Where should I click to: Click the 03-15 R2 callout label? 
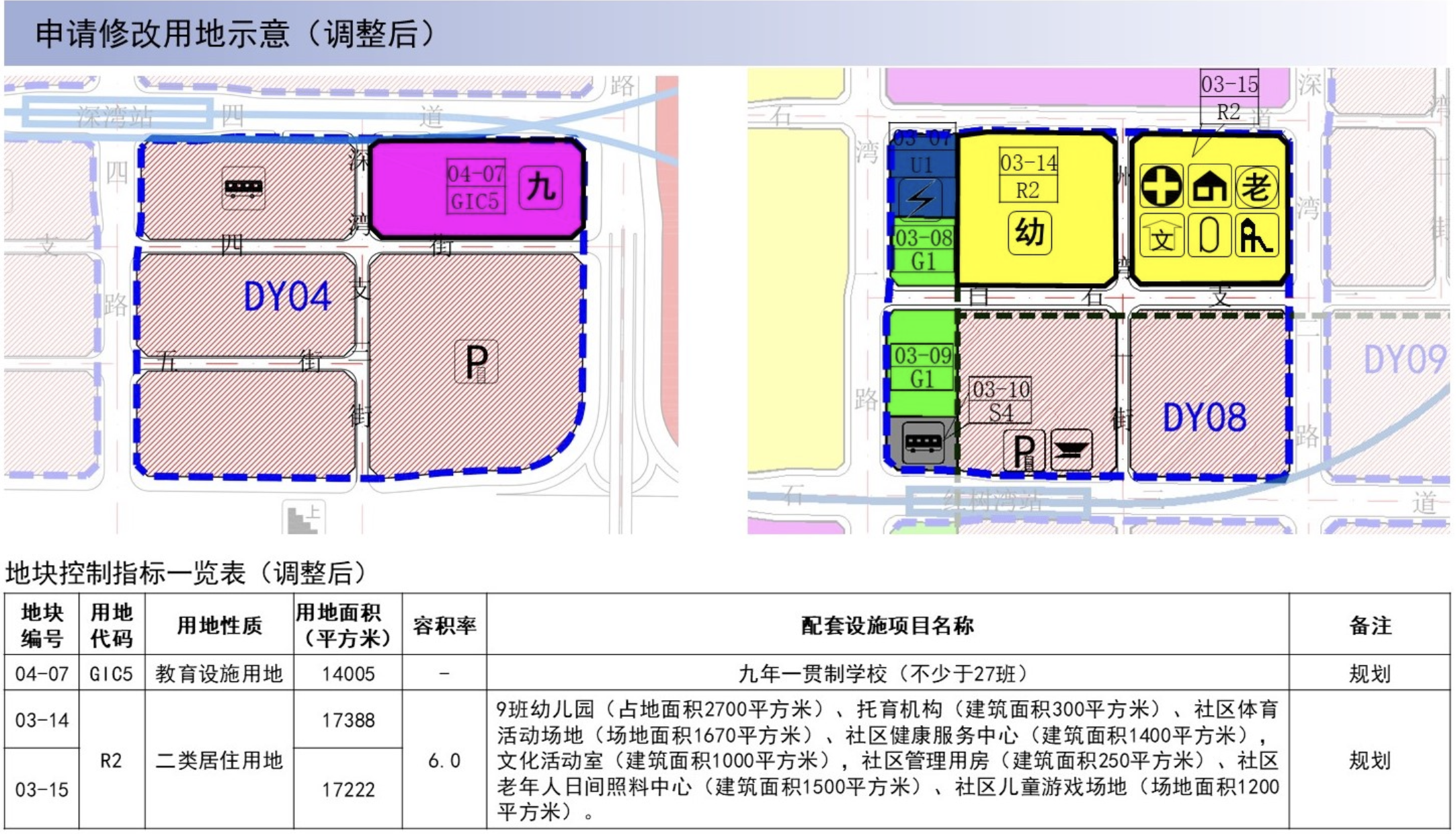[x=1229, y=97]
